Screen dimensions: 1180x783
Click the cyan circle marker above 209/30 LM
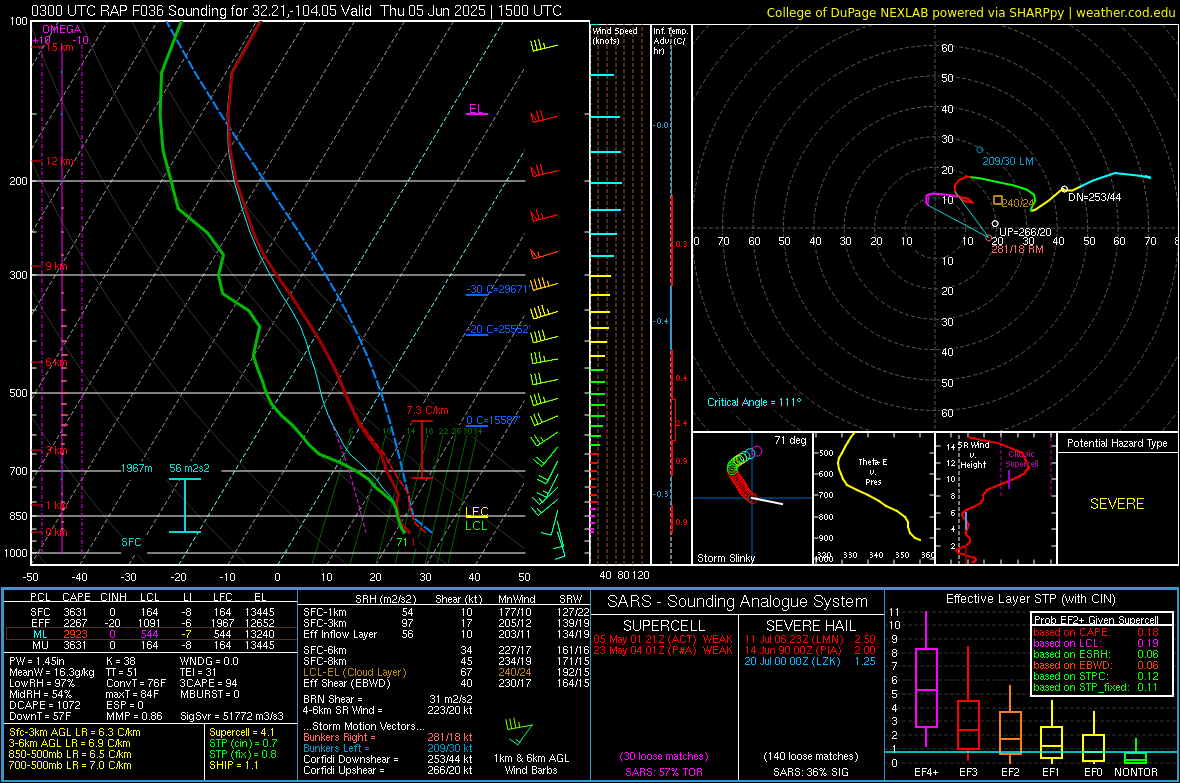tap(980, 150)
